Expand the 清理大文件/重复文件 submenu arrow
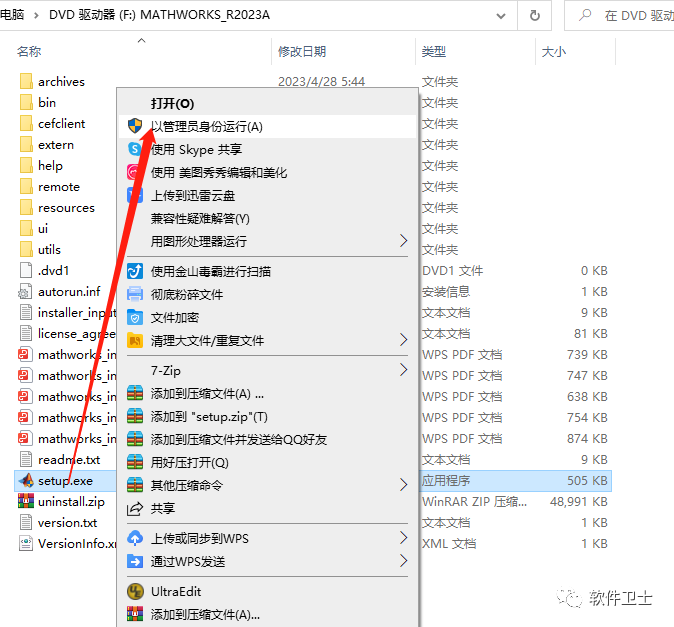Screen dimensions: 674x627 click(403, 340)
